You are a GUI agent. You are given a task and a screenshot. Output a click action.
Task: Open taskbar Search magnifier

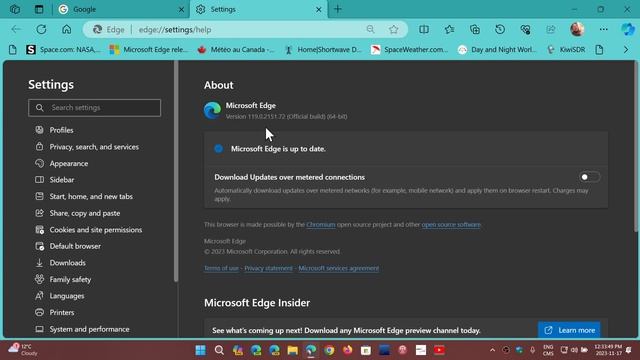219,350
